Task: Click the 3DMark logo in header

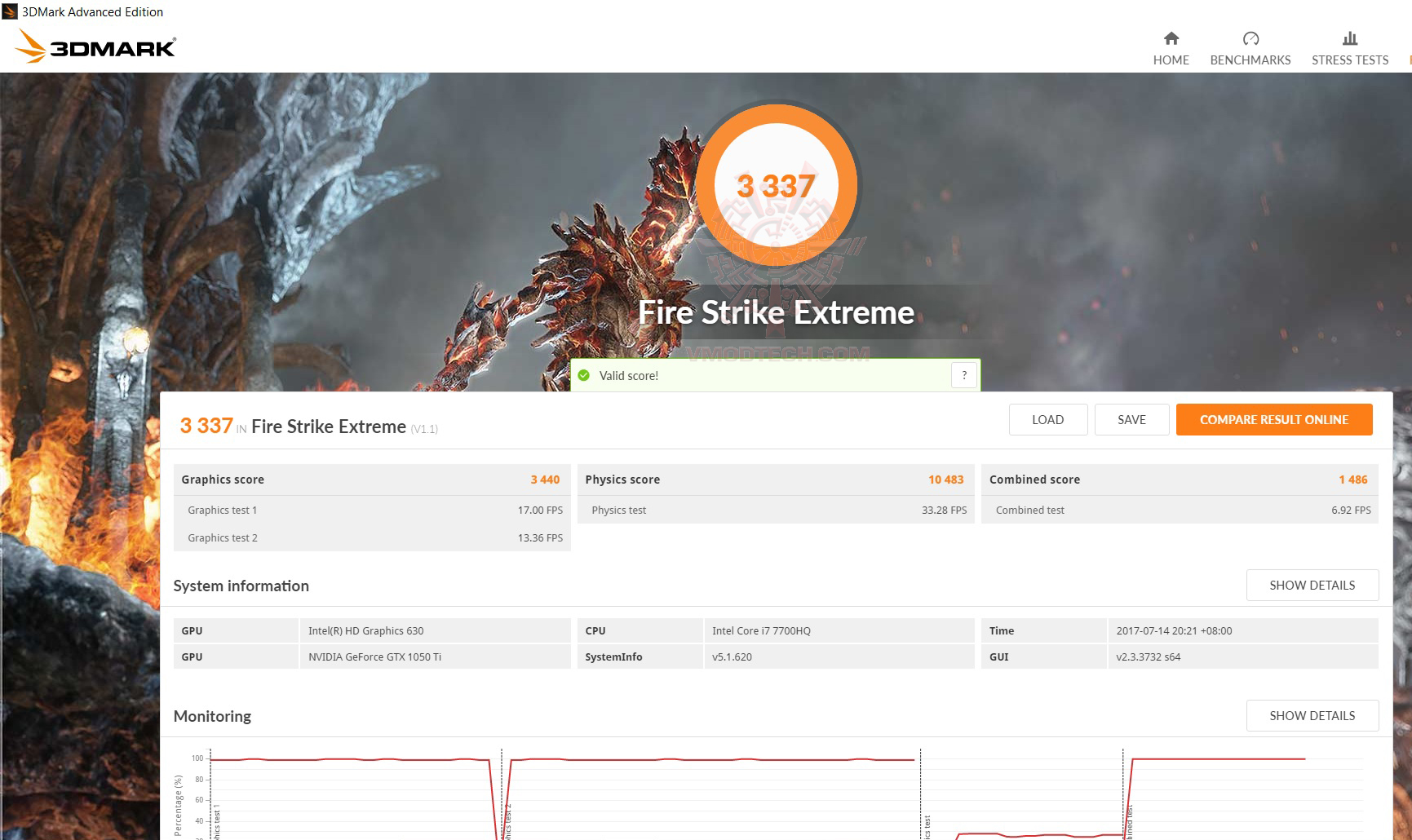Action: tap(95, 46)
